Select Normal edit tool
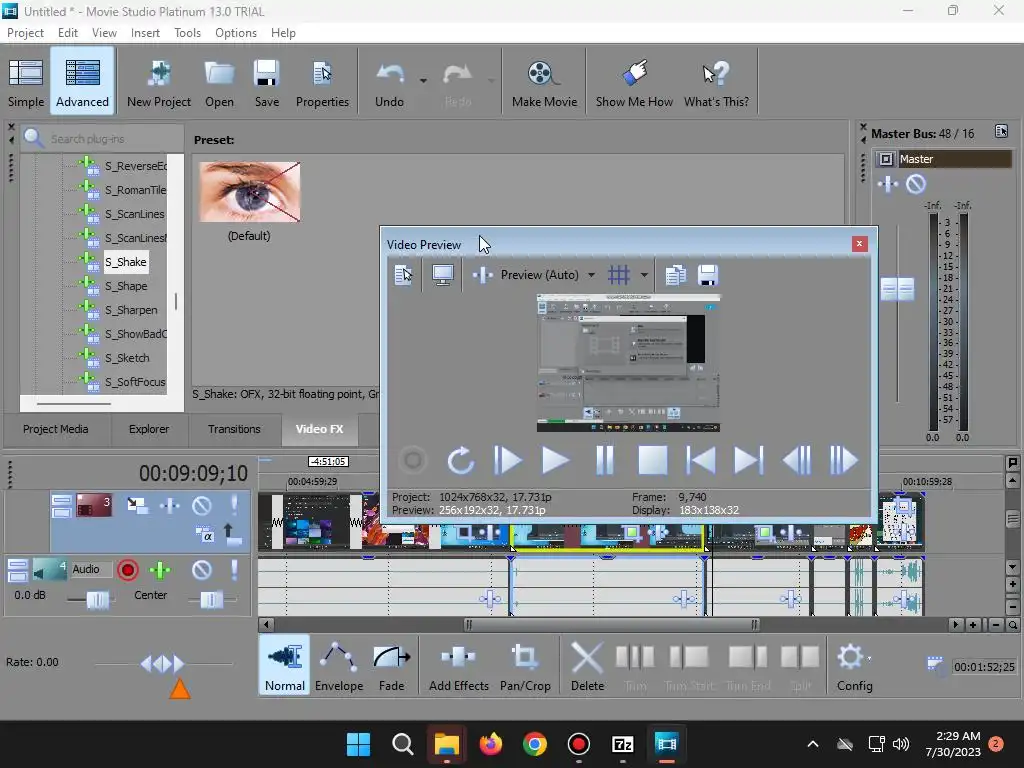Screen dimensions: 1024x768 pos(285,665)
